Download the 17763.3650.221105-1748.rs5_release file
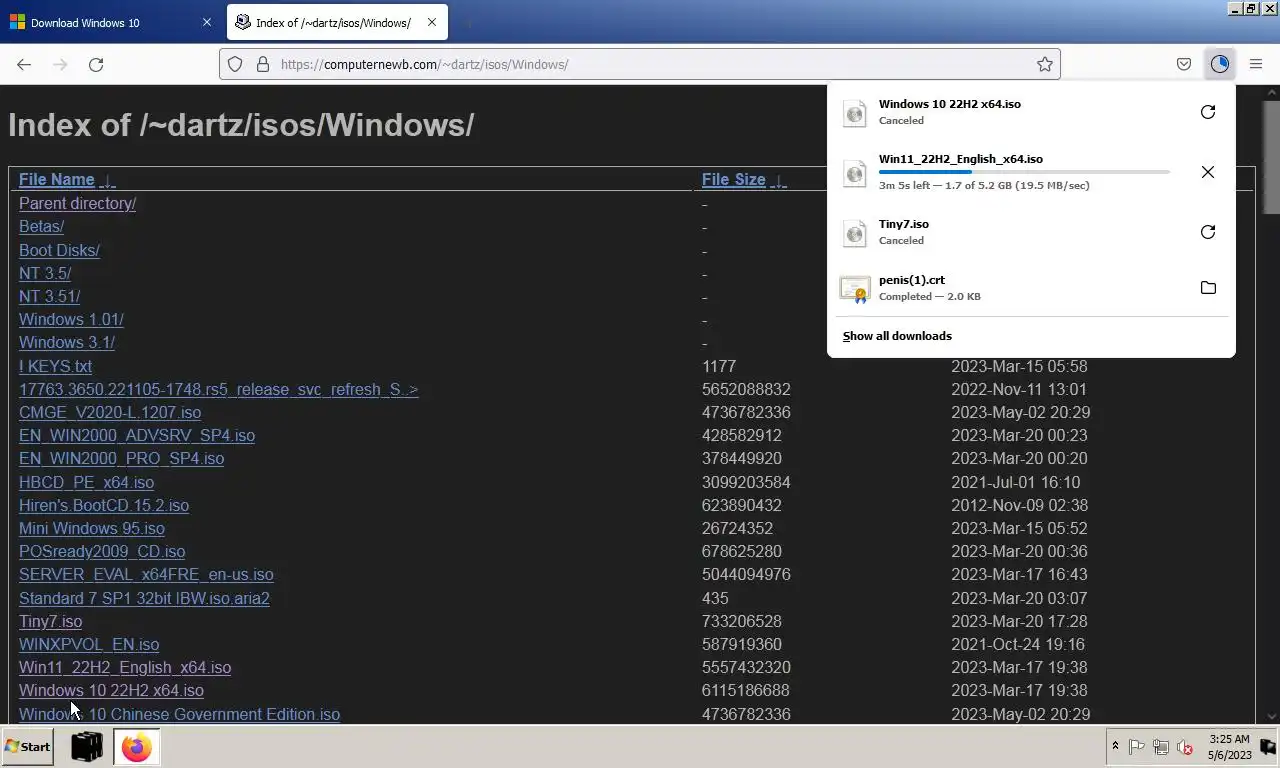Screen dimensions: 1280x768 (x=218, y=389)
